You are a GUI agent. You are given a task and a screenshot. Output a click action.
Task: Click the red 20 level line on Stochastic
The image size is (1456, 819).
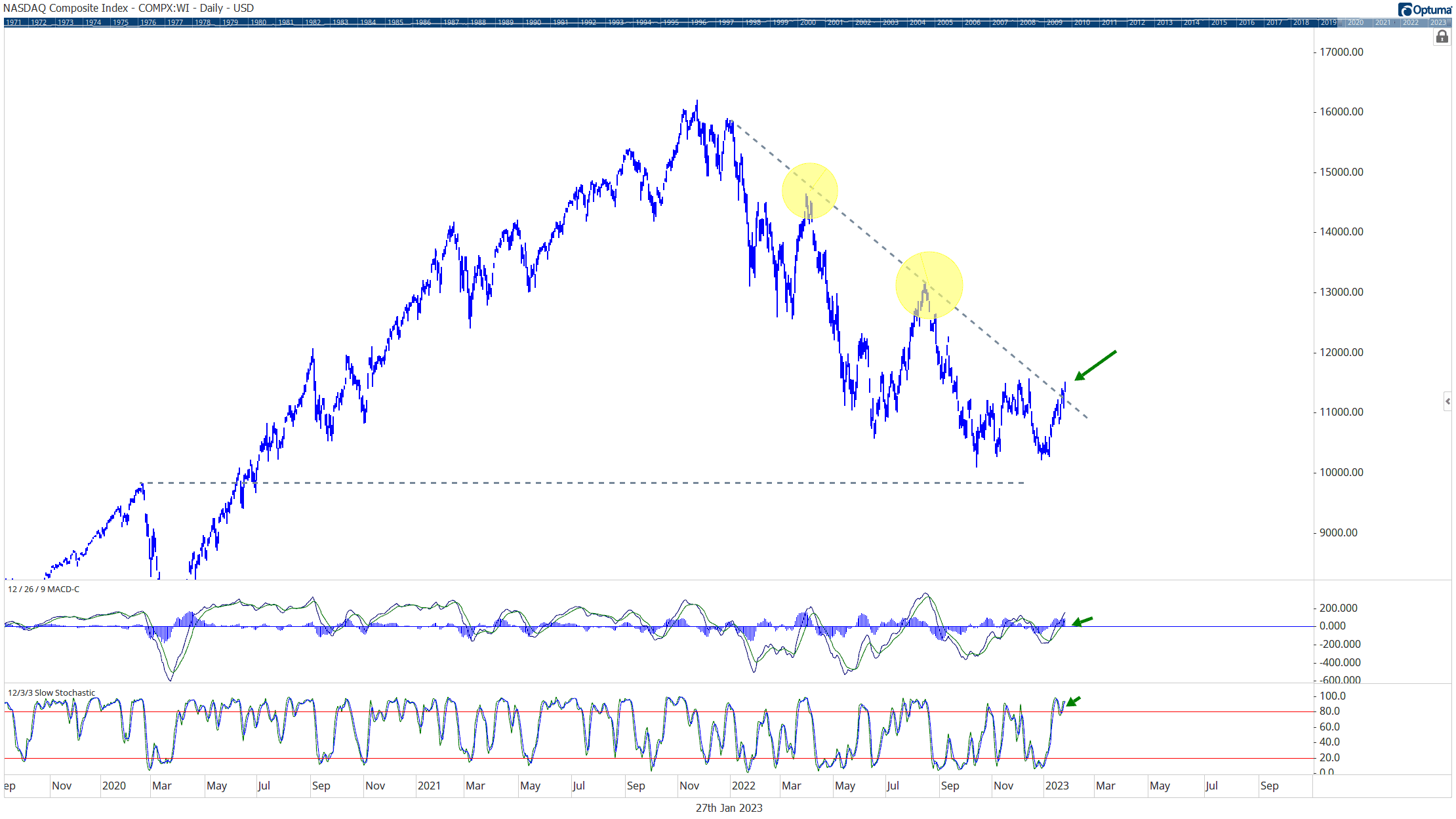[x=659, y=759]
